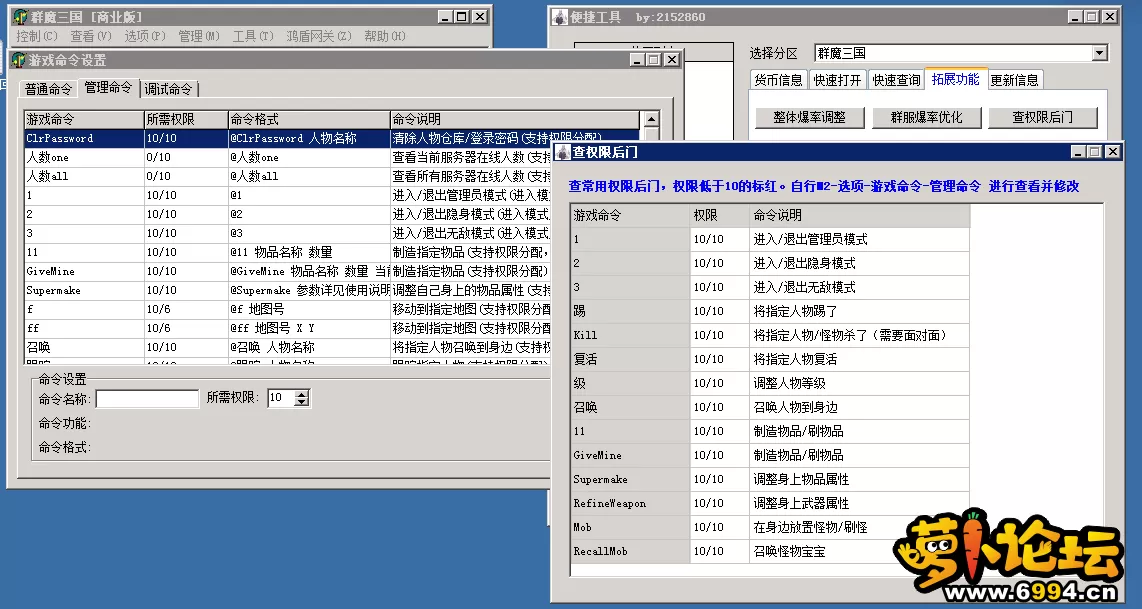Open the 管理(M) menu
1142x609 pixels.
coord(199,36)
